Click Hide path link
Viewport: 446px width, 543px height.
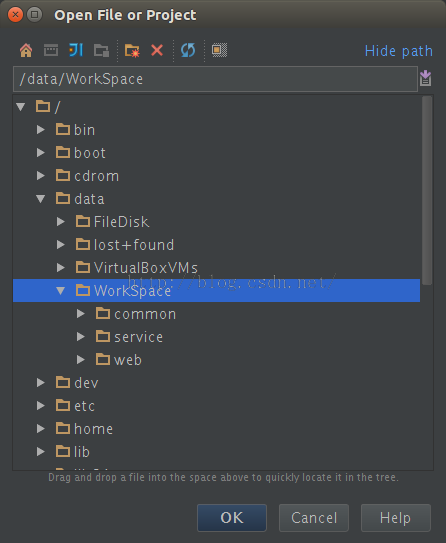[x=399, y=51]
